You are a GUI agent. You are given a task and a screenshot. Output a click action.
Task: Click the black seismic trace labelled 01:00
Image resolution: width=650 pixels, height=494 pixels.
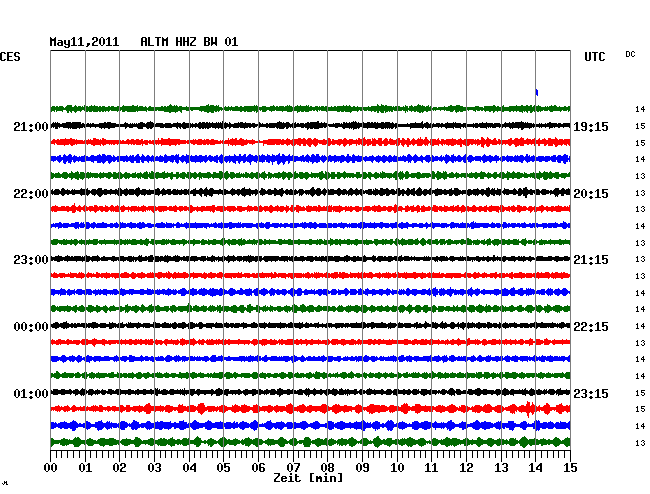coord(310,392)
